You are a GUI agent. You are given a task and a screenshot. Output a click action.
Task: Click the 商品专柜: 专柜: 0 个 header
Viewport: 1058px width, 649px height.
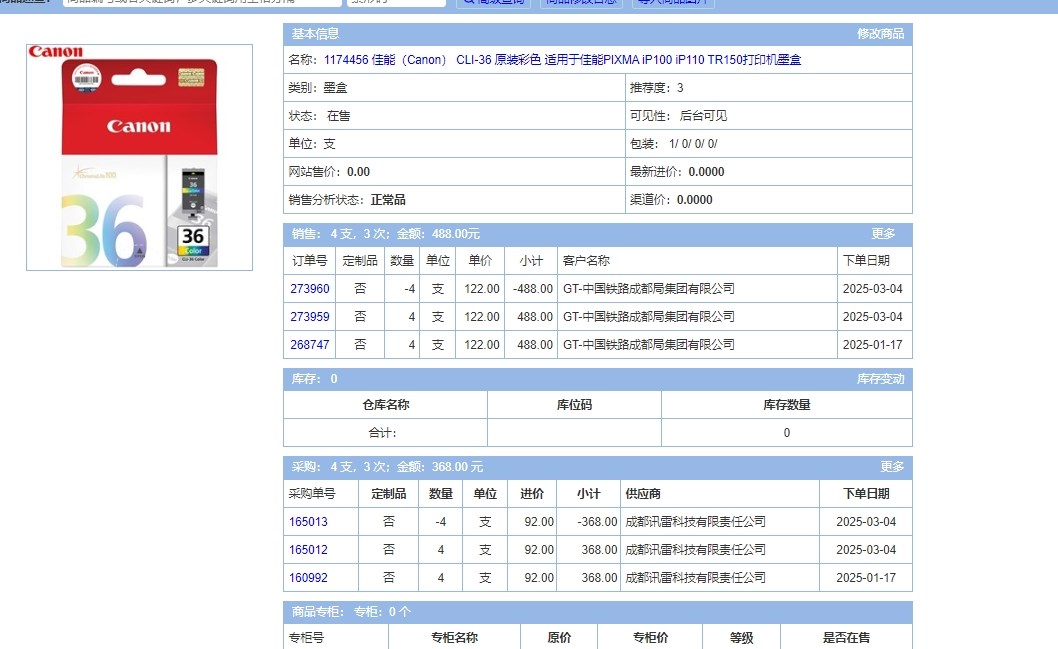point(351,612)
